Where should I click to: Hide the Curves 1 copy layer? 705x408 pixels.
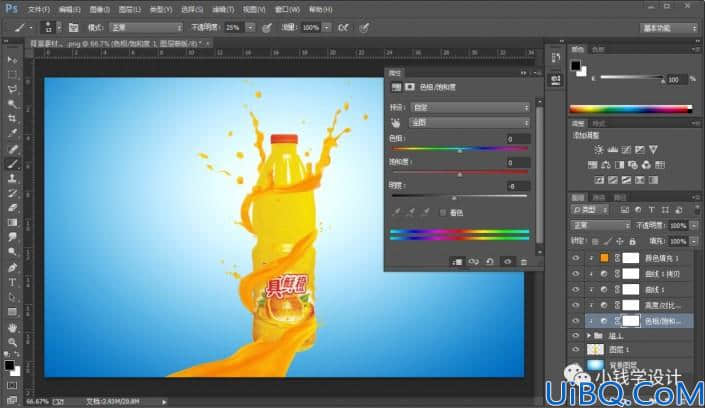tap(576, 274)
